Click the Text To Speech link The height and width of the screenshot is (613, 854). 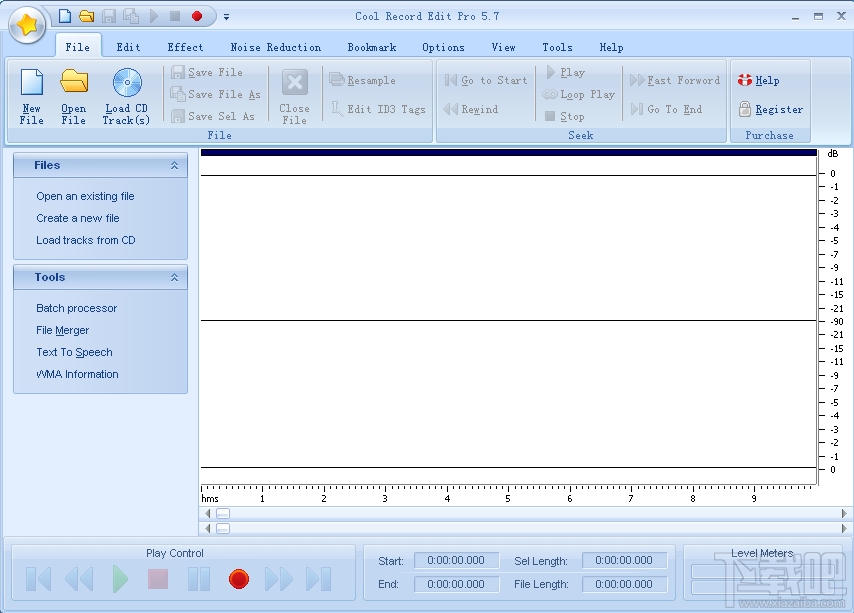coord(74,352)
